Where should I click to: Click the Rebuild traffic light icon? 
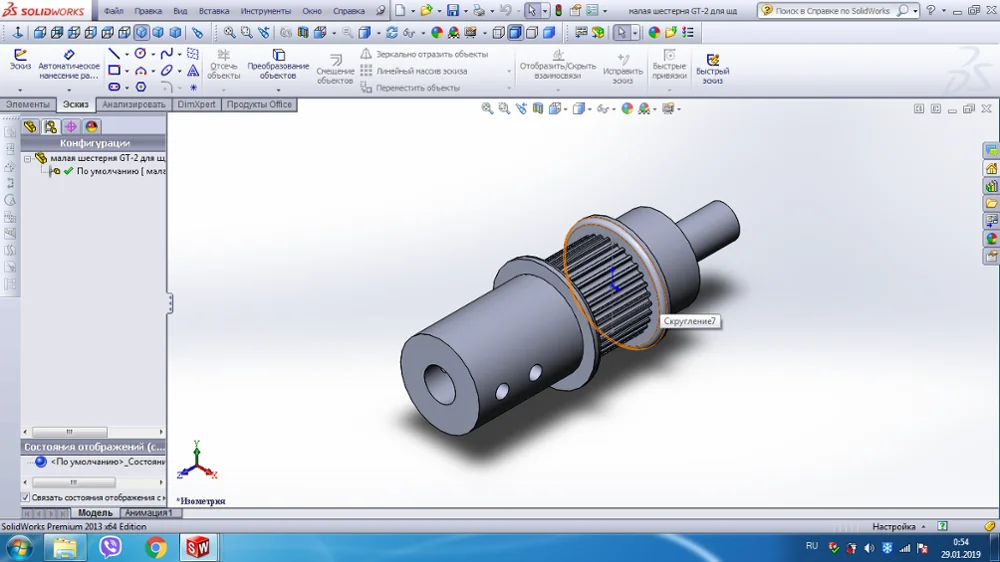click(x=559, y=11)
